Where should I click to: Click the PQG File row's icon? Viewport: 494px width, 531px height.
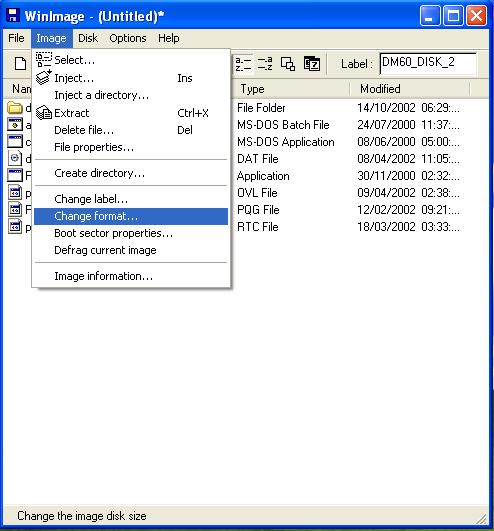point(15,210)
